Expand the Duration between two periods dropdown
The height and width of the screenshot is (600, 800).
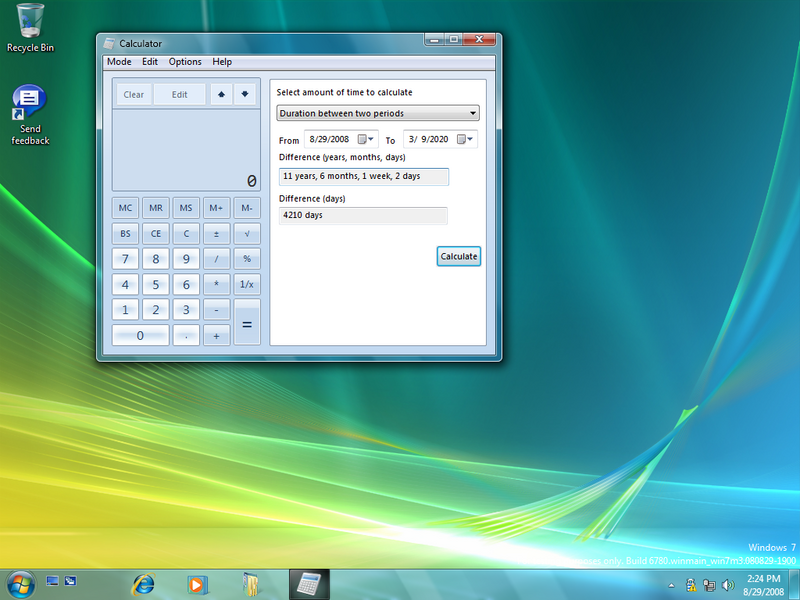(378, 113)
